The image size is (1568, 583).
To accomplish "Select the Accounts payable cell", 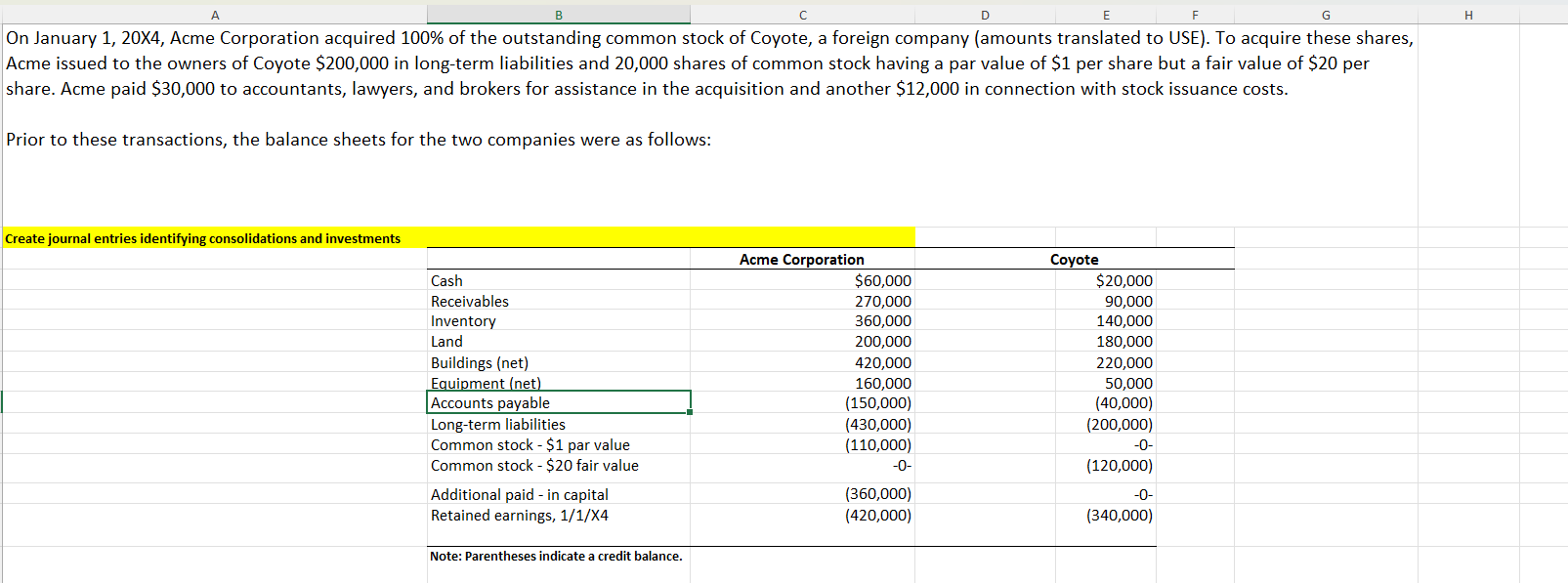I will tap(559, 402).
